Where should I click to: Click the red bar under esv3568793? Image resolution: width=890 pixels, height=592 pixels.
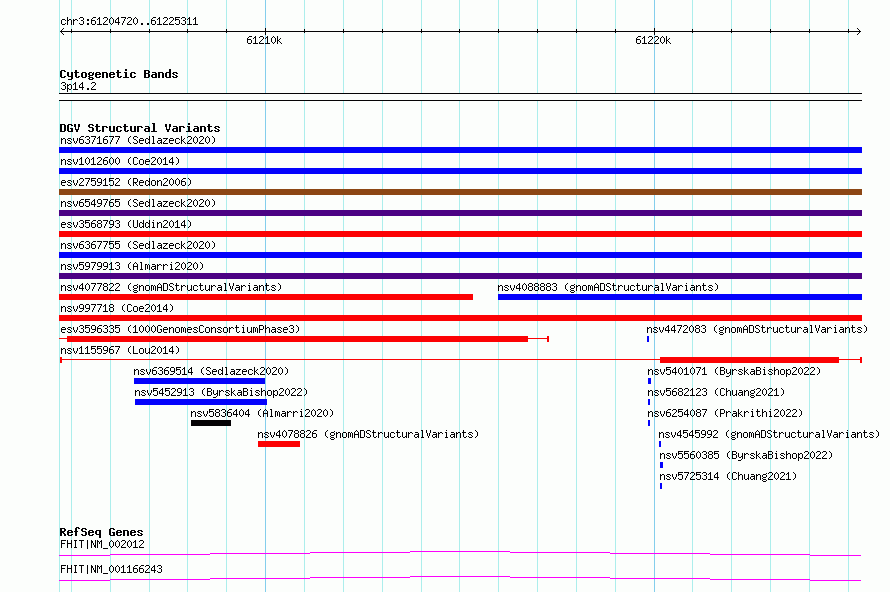point(460,234)
